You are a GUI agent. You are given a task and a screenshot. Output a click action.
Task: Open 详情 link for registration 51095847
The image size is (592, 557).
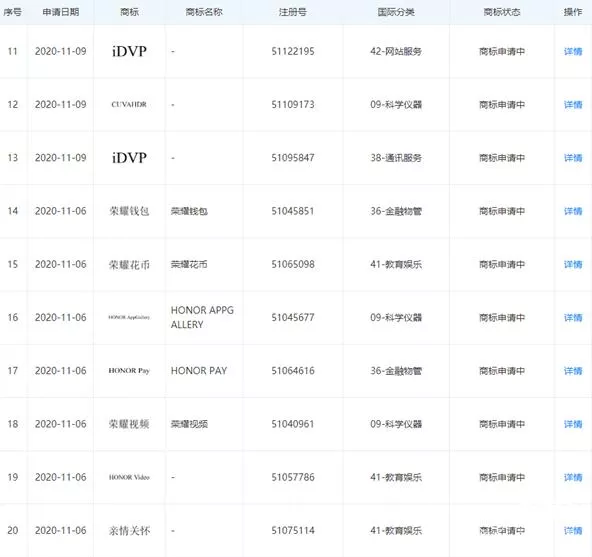[x=573, y=158]
